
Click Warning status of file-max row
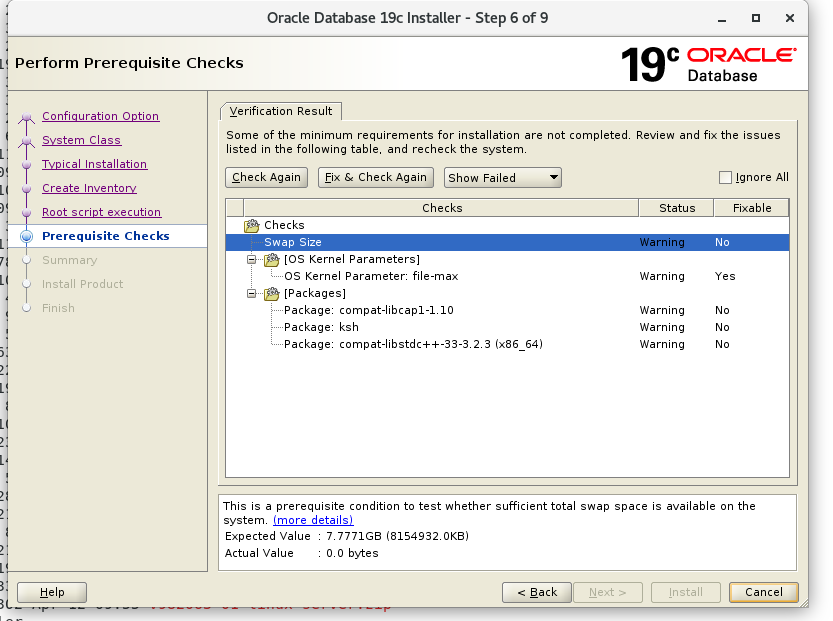pos(662,276)
